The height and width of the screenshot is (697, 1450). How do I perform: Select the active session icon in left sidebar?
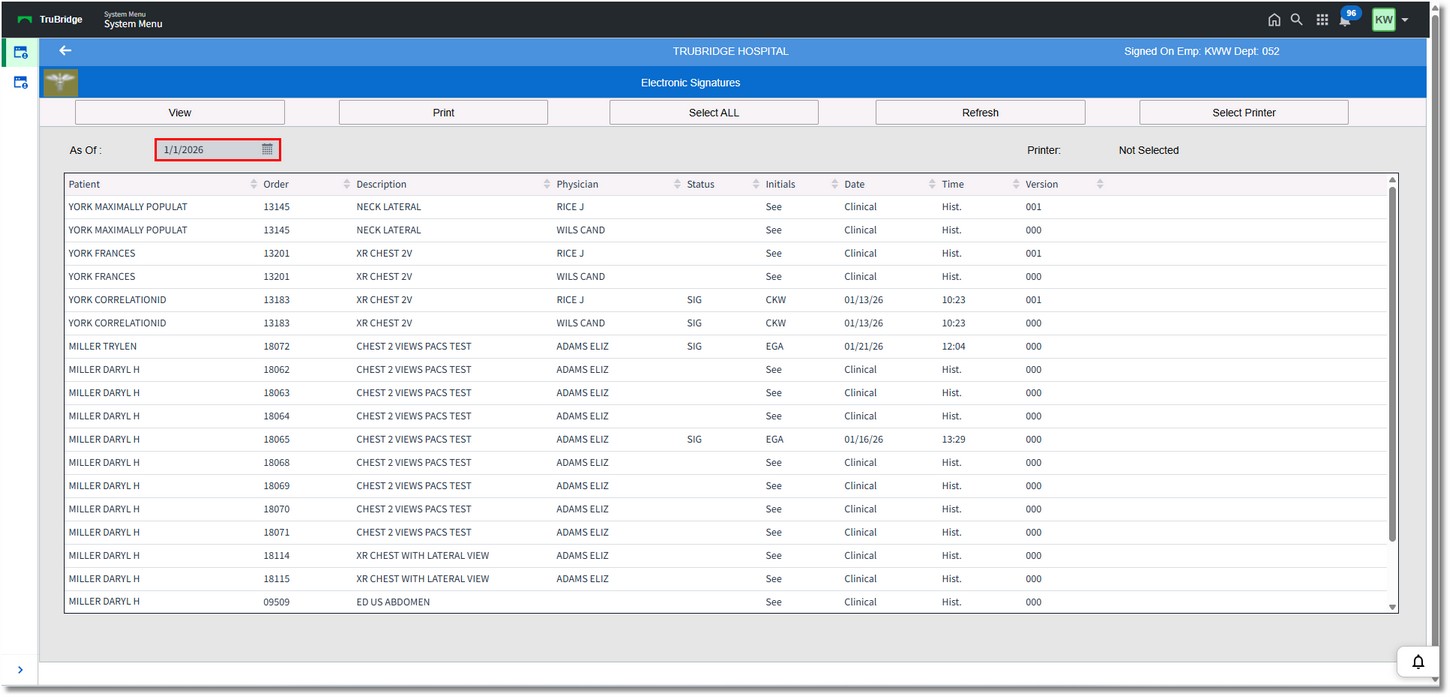click(x=20, y=52)
